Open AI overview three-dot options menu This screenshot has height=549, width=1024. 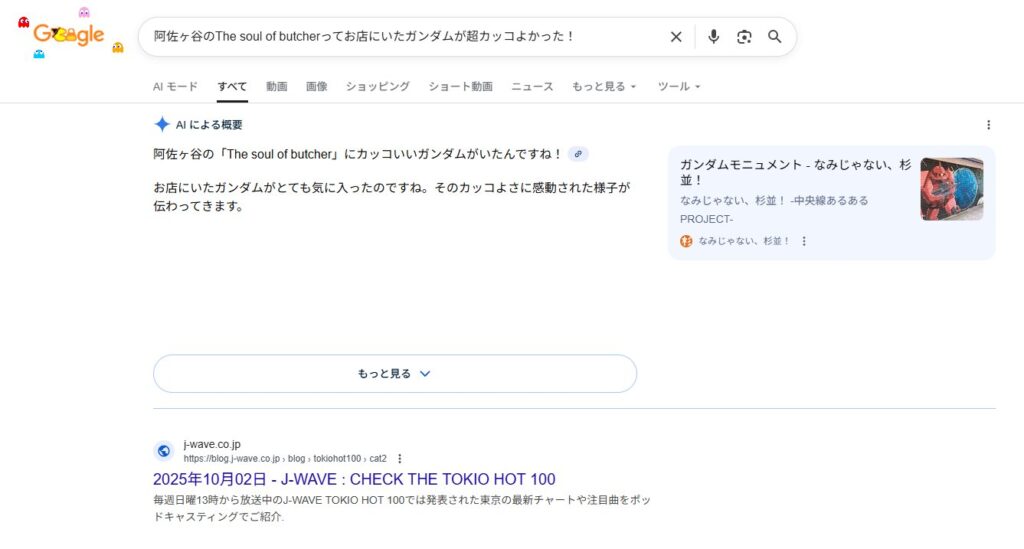click(988, 125)
